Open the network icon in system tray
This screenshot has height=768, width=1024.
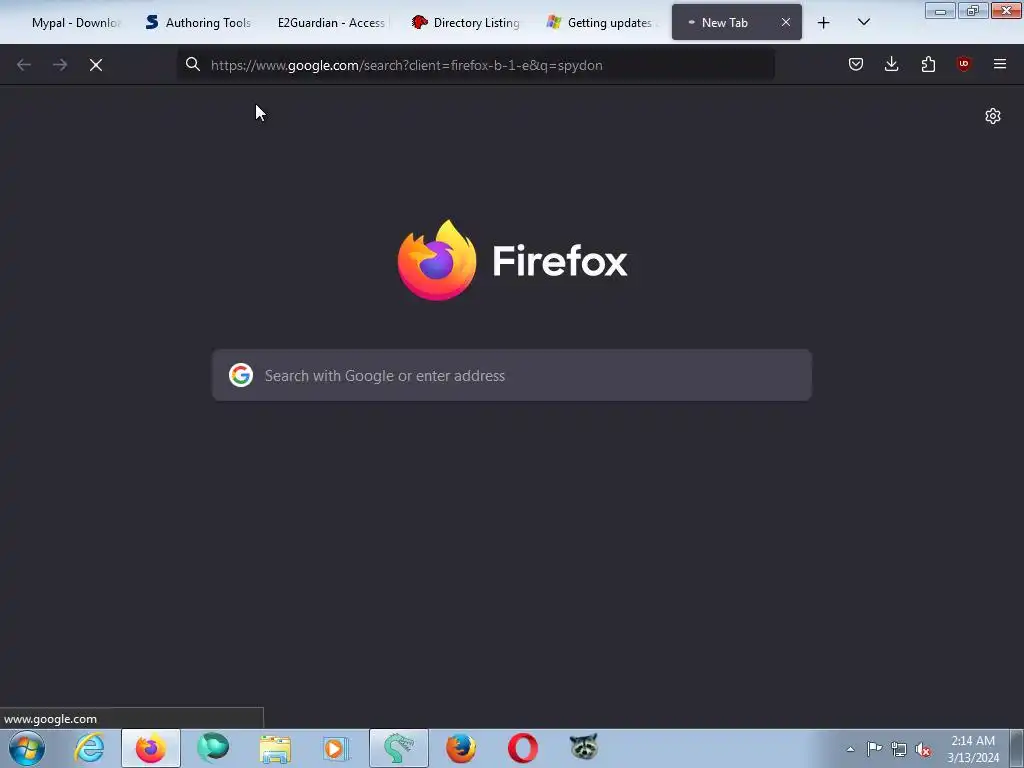click(x=899, y=749)
